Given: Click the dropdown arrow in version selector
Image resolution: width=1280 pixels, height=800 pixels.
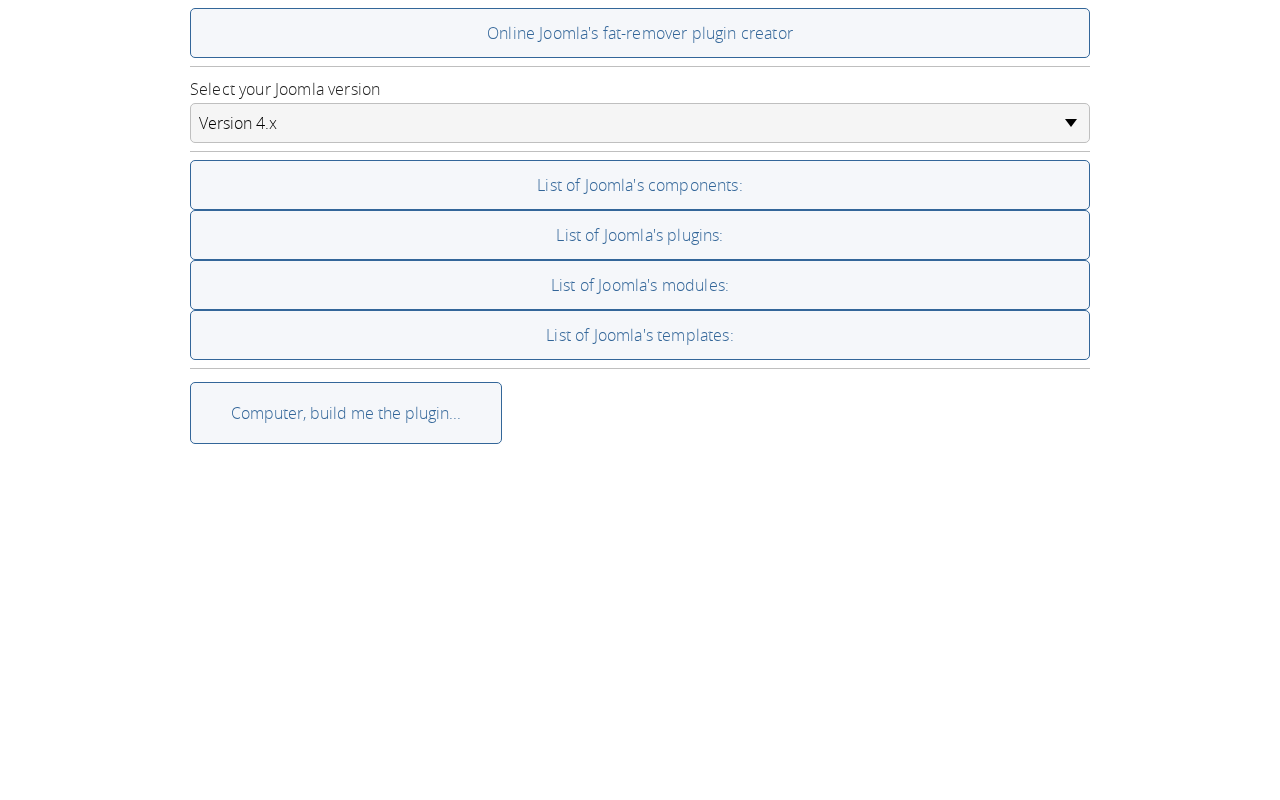Looking at the screenshot, I should click(1070, 123).
